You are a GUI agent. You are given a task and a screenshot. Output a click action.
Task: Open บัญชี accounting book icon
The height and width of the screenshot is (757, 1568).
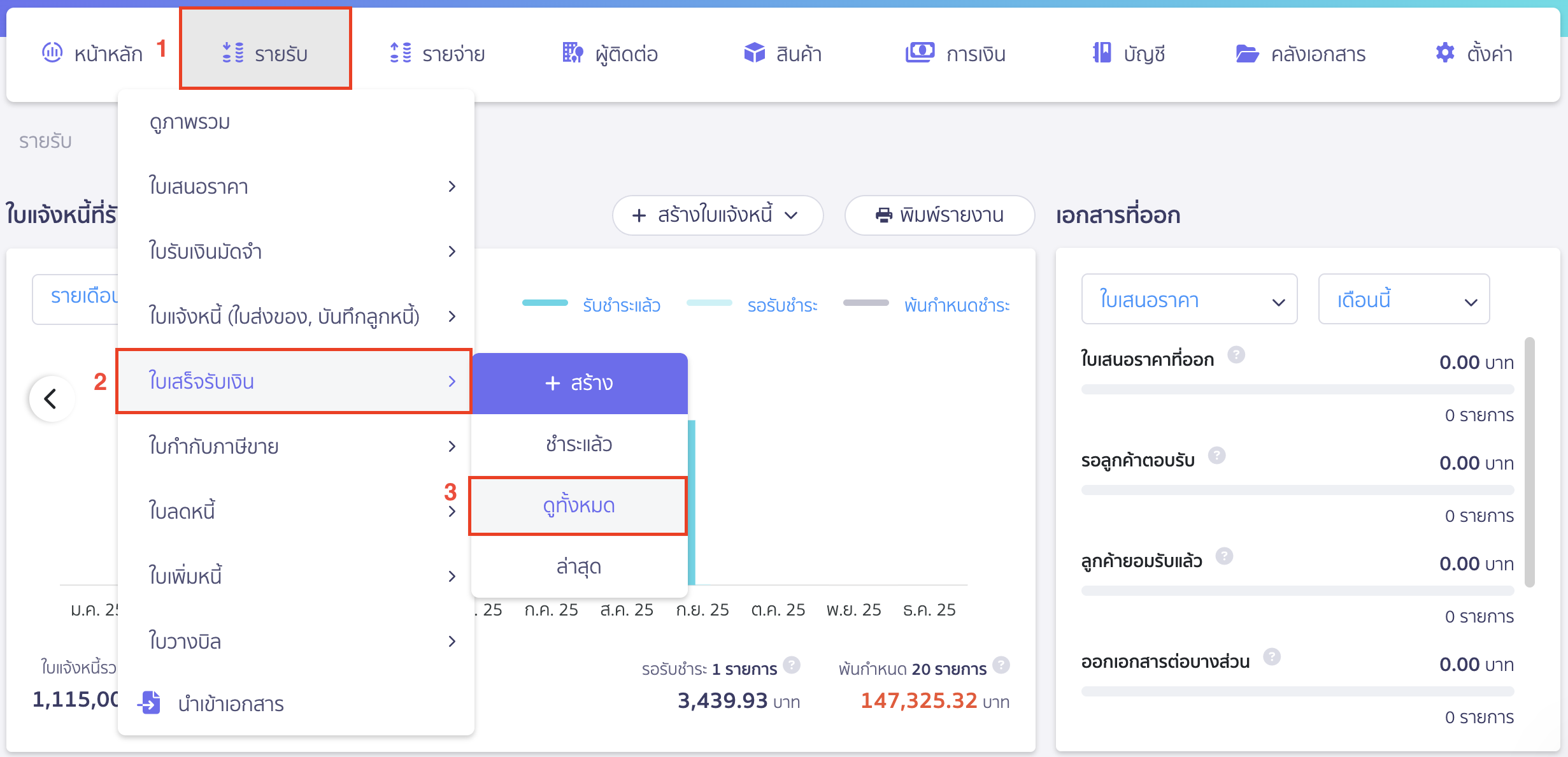point(1102,53)
